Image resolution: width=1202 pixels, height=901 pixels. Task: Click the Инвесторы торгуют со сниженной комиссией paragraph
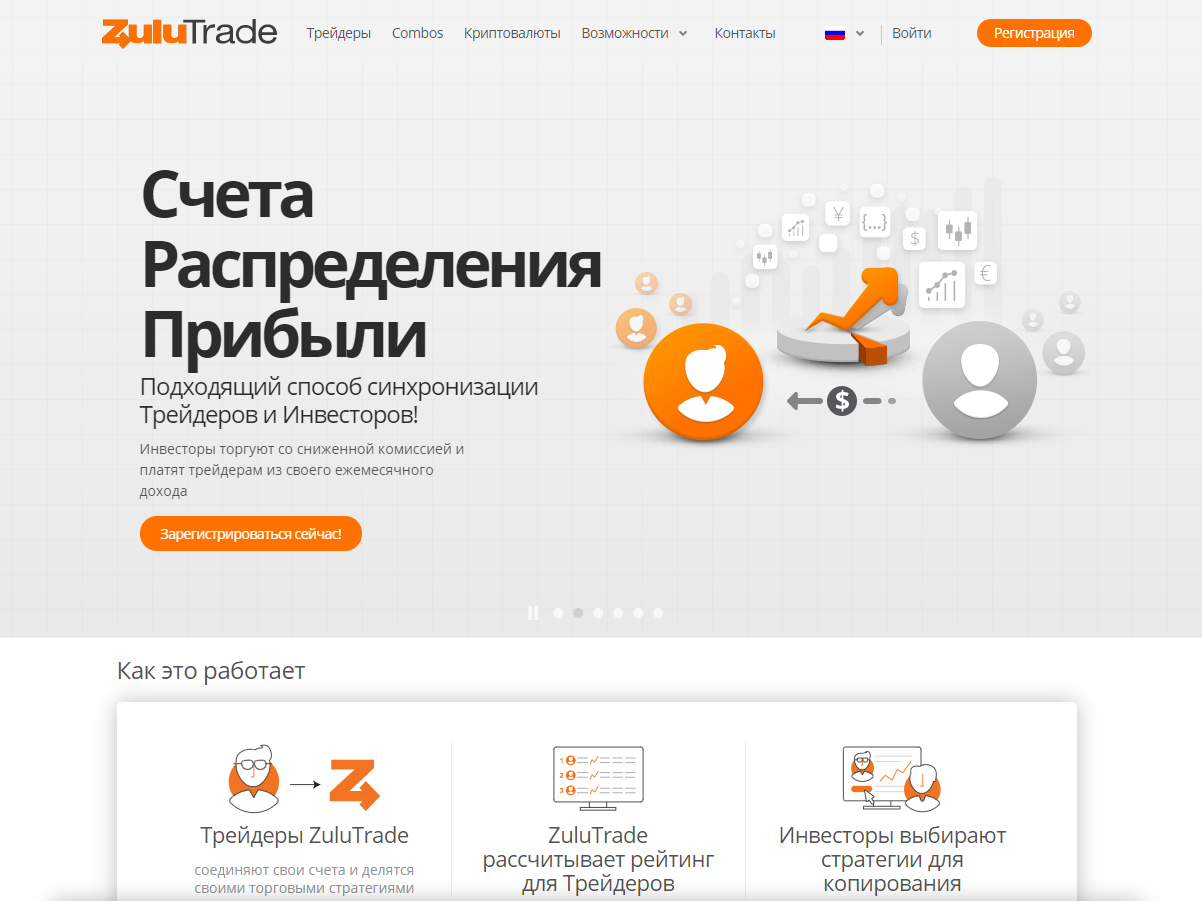302,470
